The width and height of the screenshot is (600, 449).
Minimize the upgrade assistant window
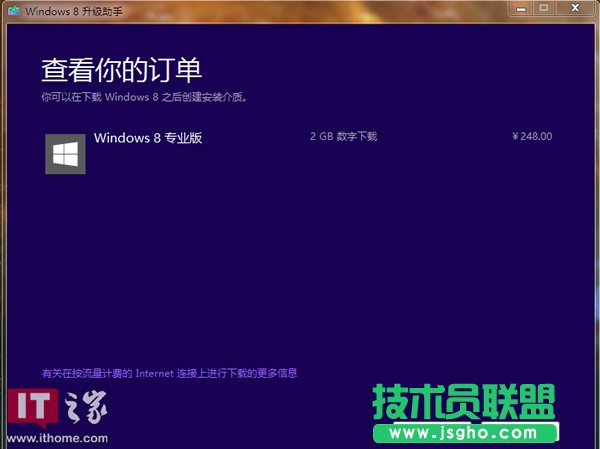521,8
